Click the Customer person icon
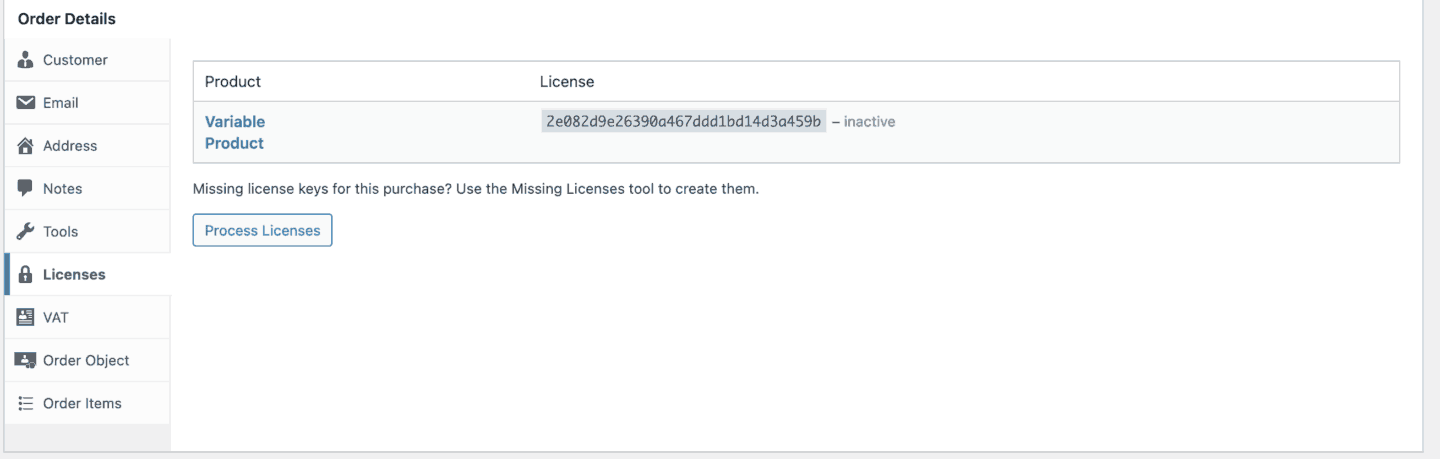 point(26,60)
